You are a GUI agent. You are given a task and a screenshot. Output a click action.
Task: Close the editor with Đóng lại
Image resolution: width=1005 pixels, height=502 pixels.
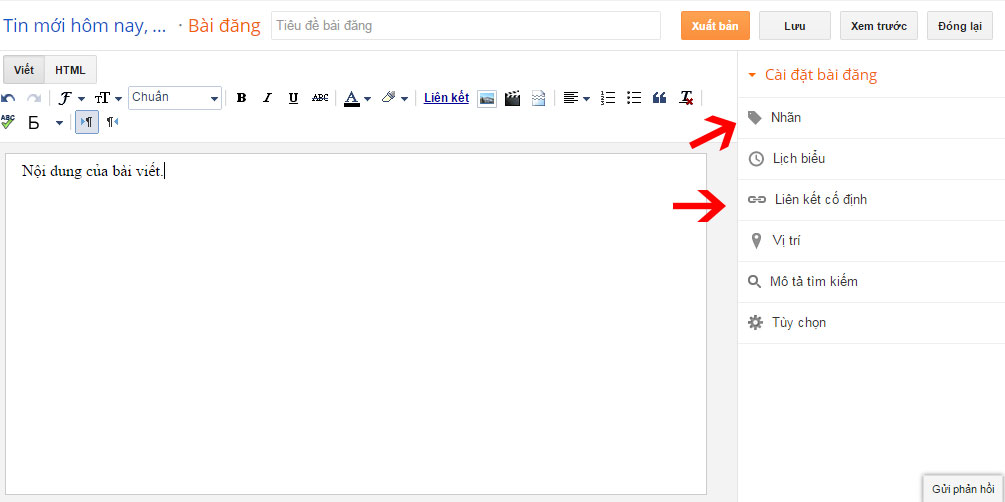click(x=960, y=26)
